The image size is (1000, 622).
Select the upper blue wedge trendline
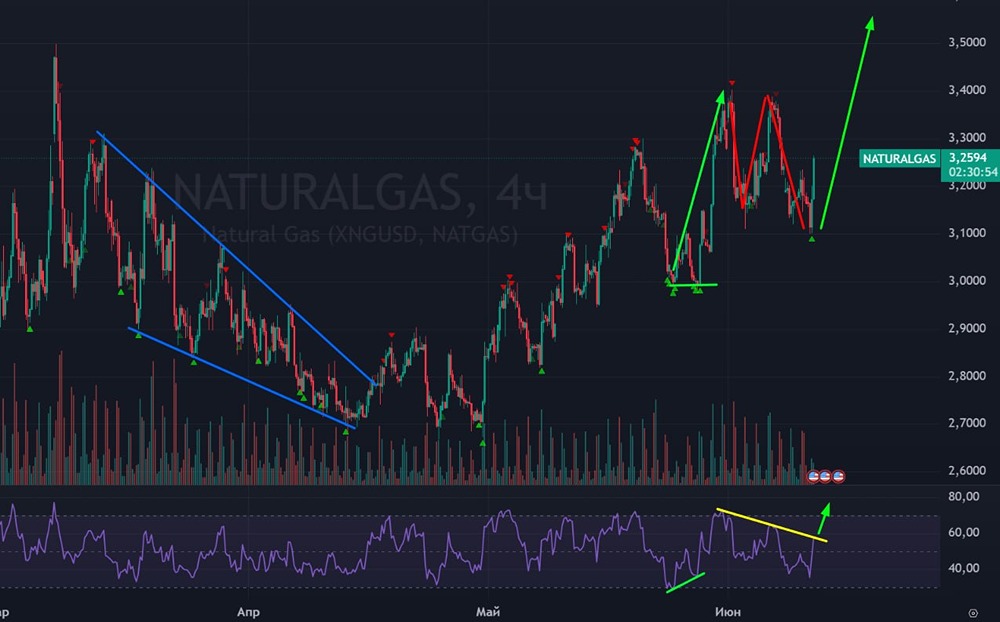pyautogui.click(x=235, y=257)
